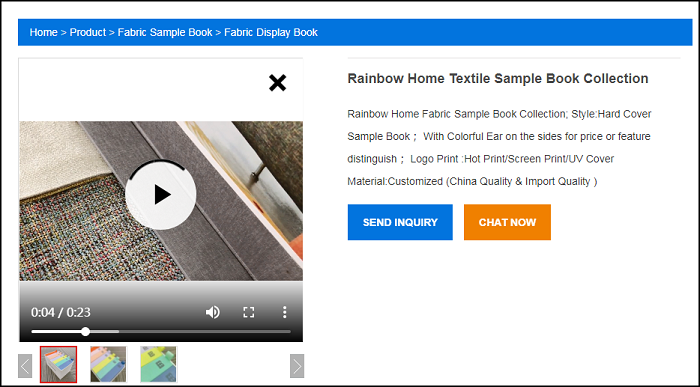Open the Fabric Display Book breadcrumb link

point(271,32)
